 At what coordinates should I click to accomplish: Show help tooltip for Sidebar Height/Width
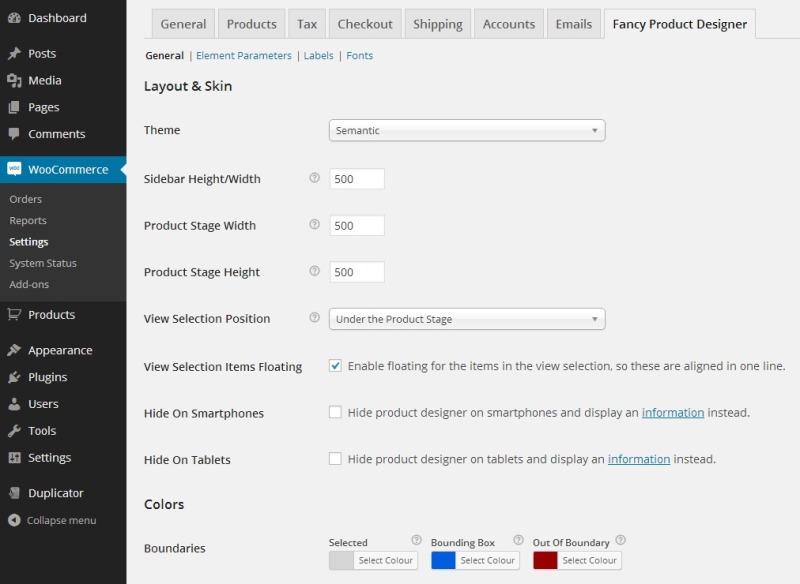(x=314, y=177)
